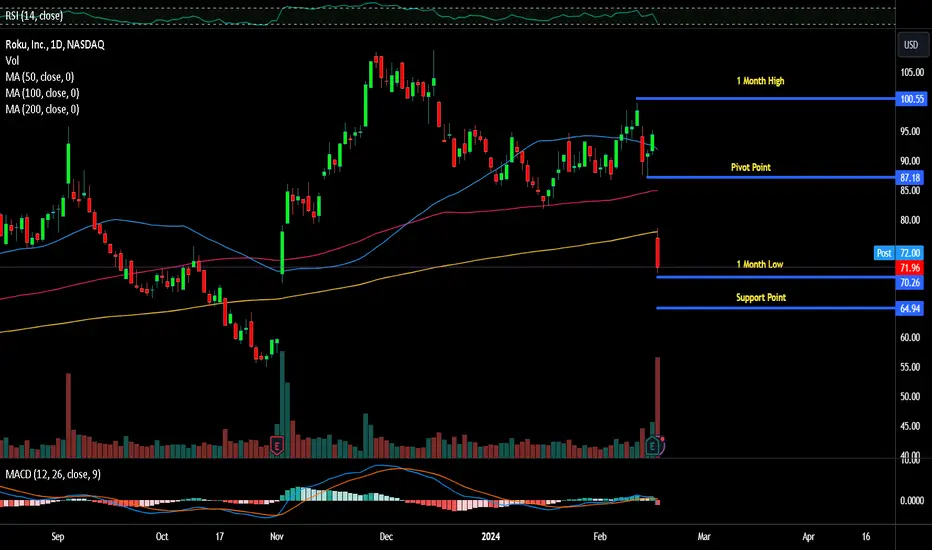The width and height of the screenshot is (932, 550).
Task: Click the 87.18 price line label
Action: 910,177
